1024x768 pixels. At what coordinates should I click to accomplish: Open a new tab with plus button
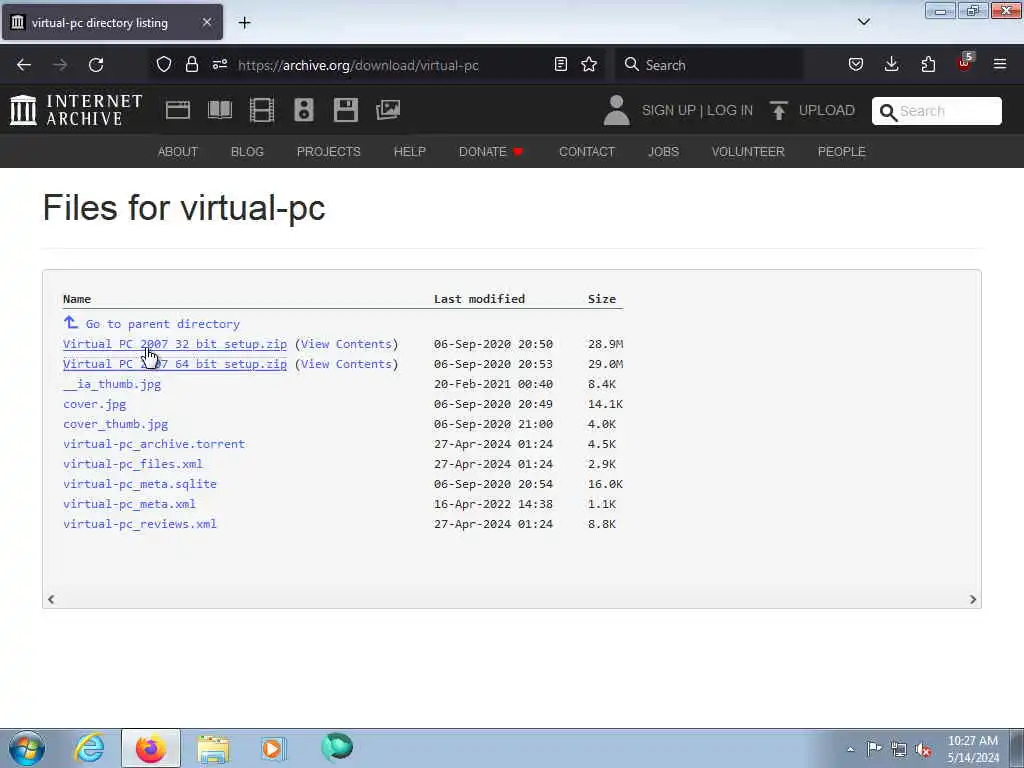coord(244,23)
